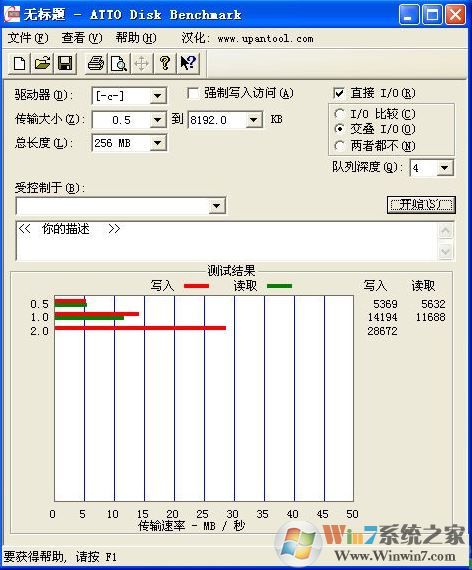
Task: Open the 帮助(H) menu
Action: [x=136, y=38]
